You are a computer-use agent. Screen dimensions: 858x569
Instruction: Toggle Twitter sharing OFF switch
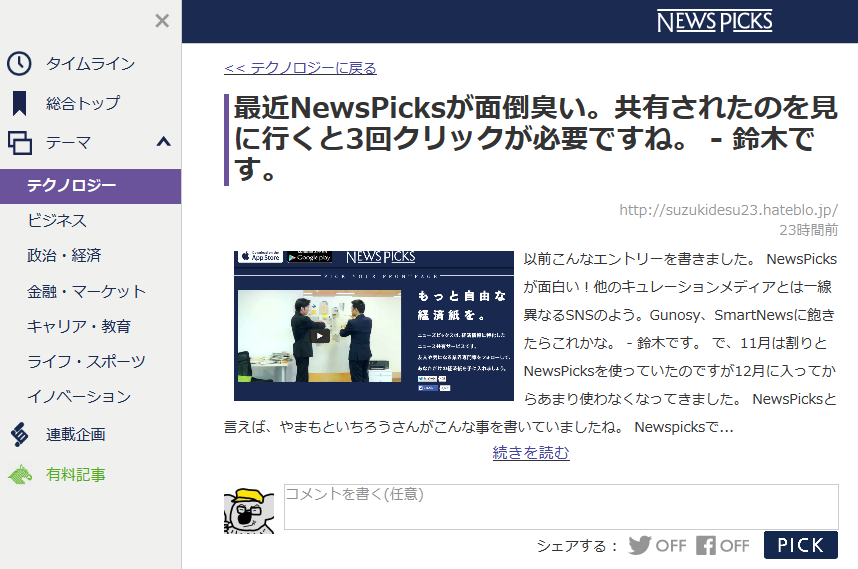657,545
